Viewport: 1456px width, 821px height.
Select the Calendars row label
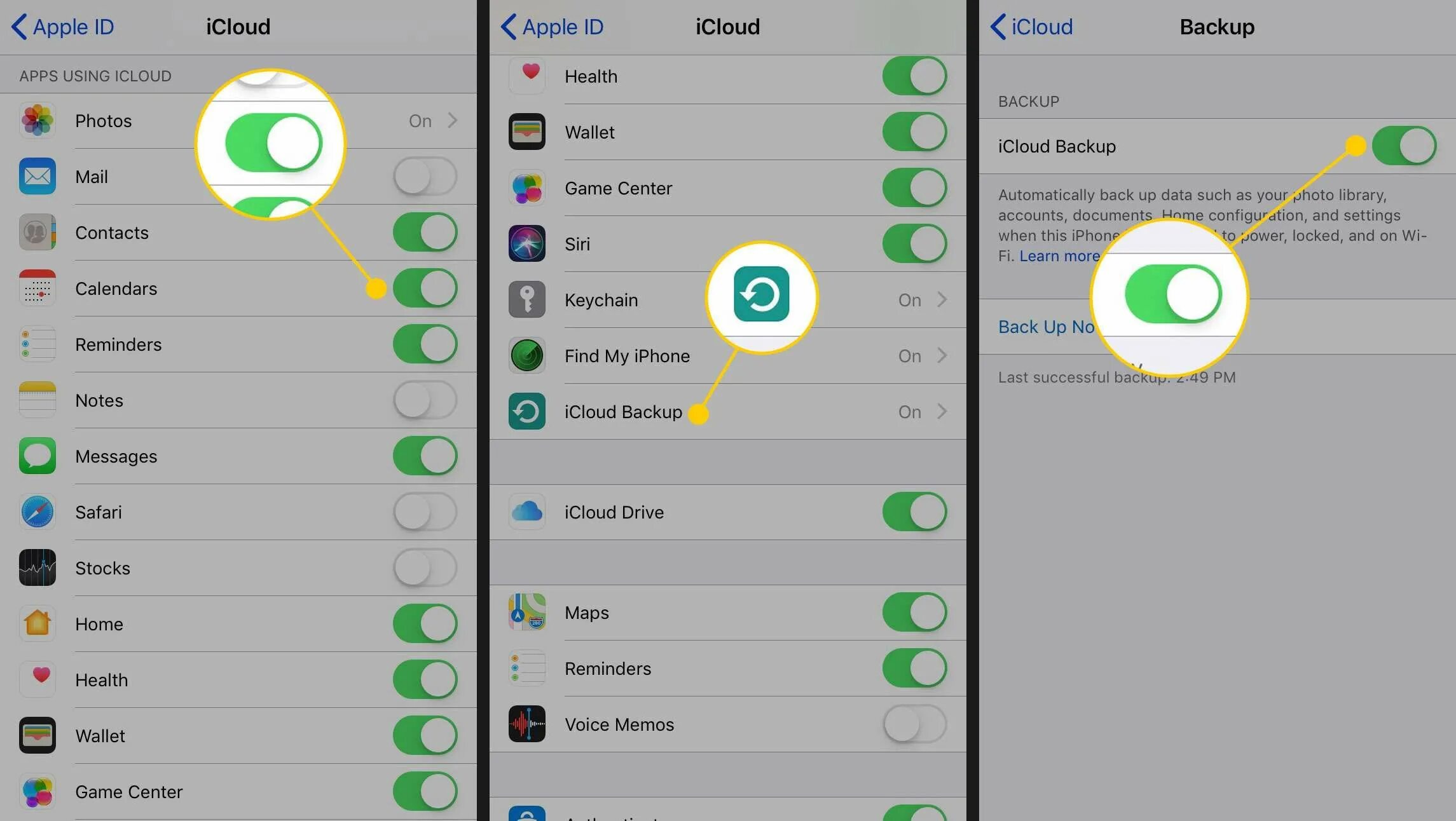116,288
